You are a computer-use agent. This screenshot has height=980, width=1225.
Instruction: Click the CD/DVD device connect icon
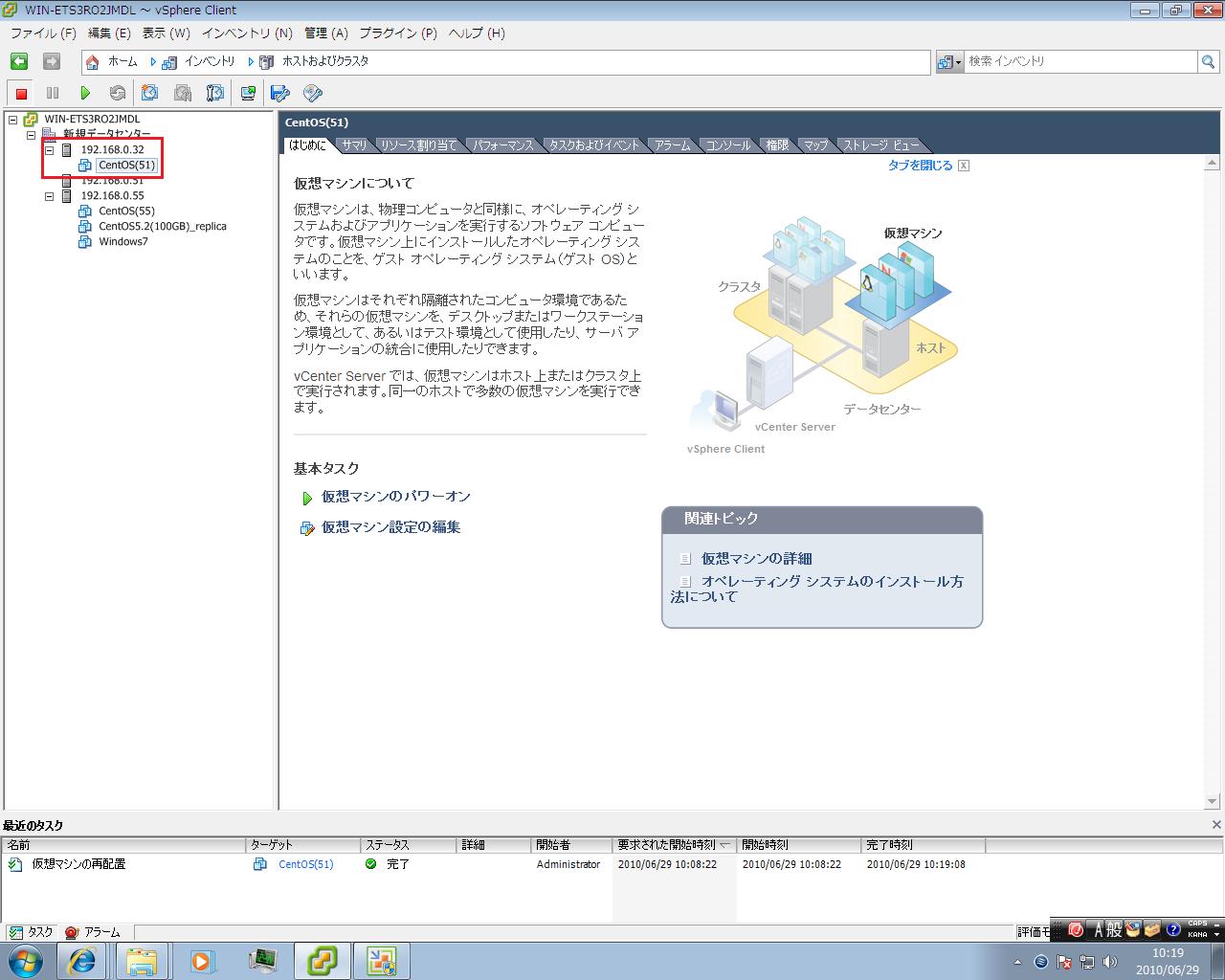coord(313,93)
